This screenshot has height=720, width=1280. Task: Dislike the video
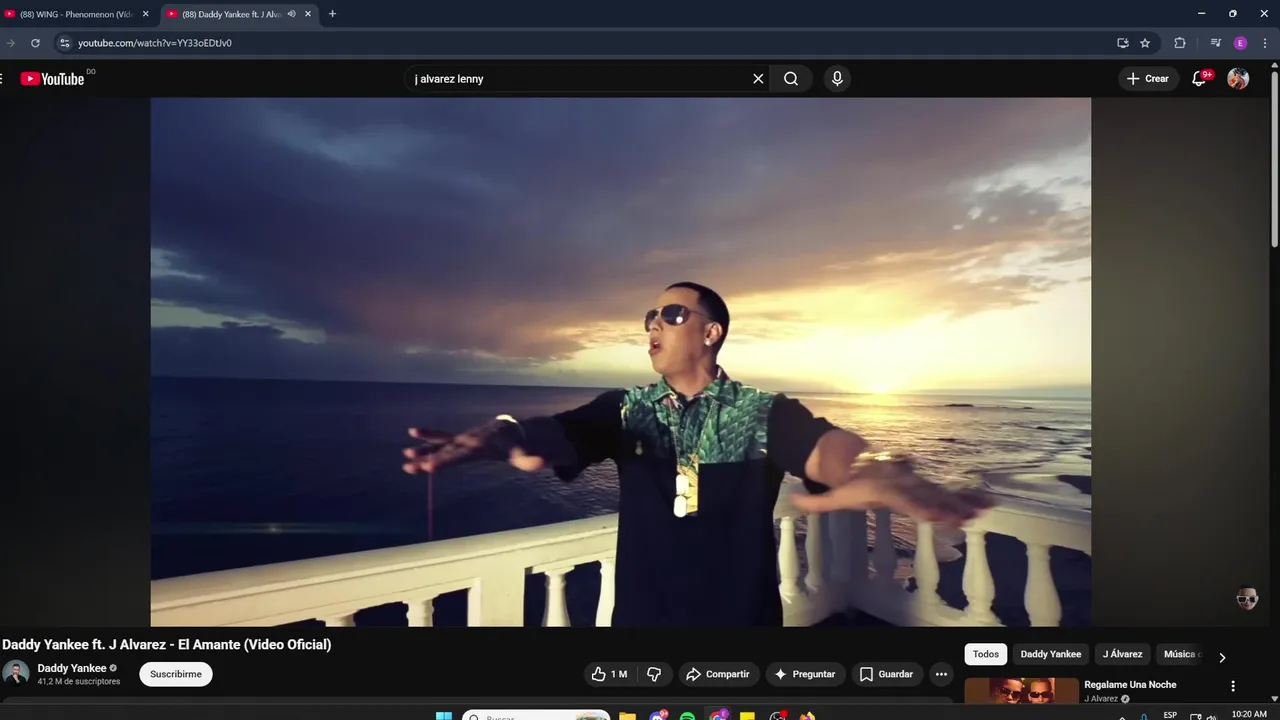pyautogui.click(x=654, y=674)
